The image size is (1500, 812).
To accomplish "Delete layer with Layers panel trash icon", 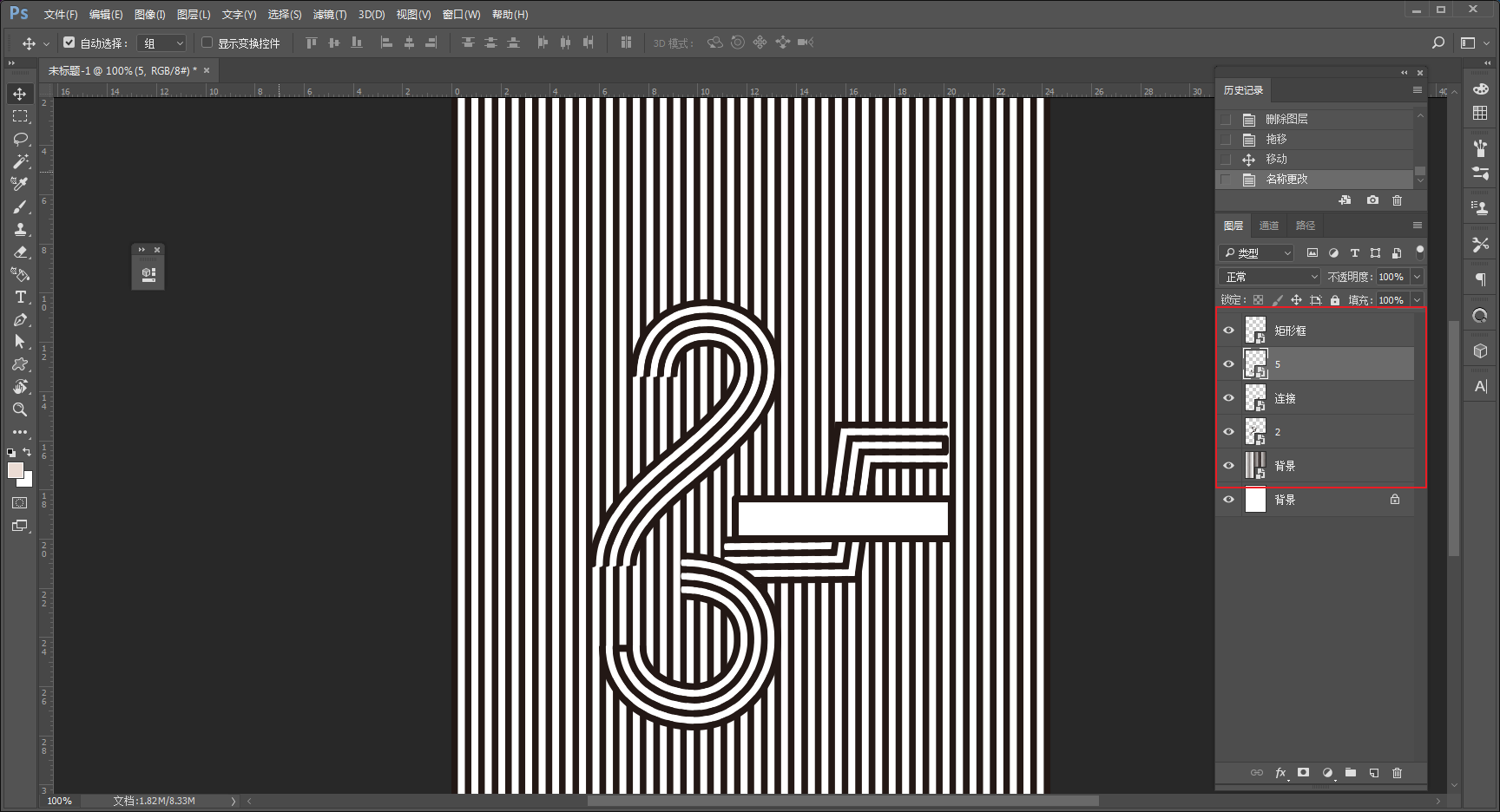I will 1397,773.
